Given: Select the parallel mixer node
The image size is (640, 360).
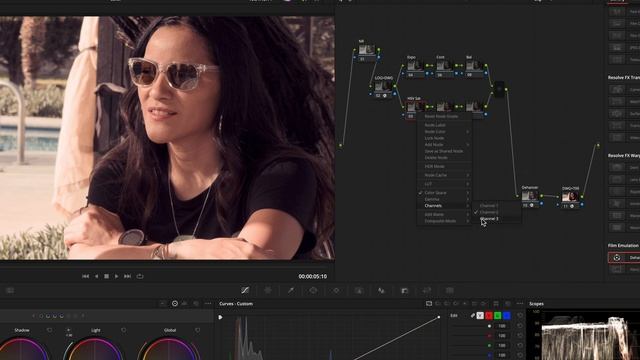Looking at the screenshot, I should click(499, 89).
